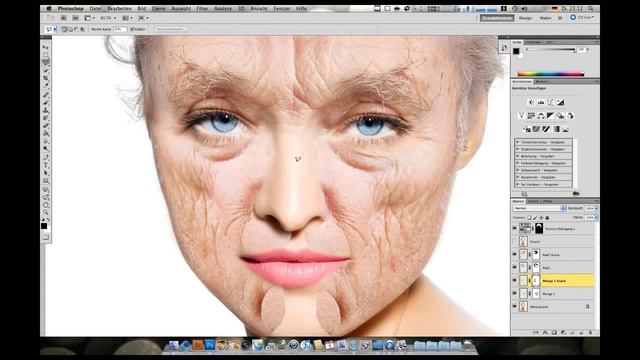This screenshot has height=360, width=640.
Task: Open the Bearbeiten menu
Action: [119, 8]
